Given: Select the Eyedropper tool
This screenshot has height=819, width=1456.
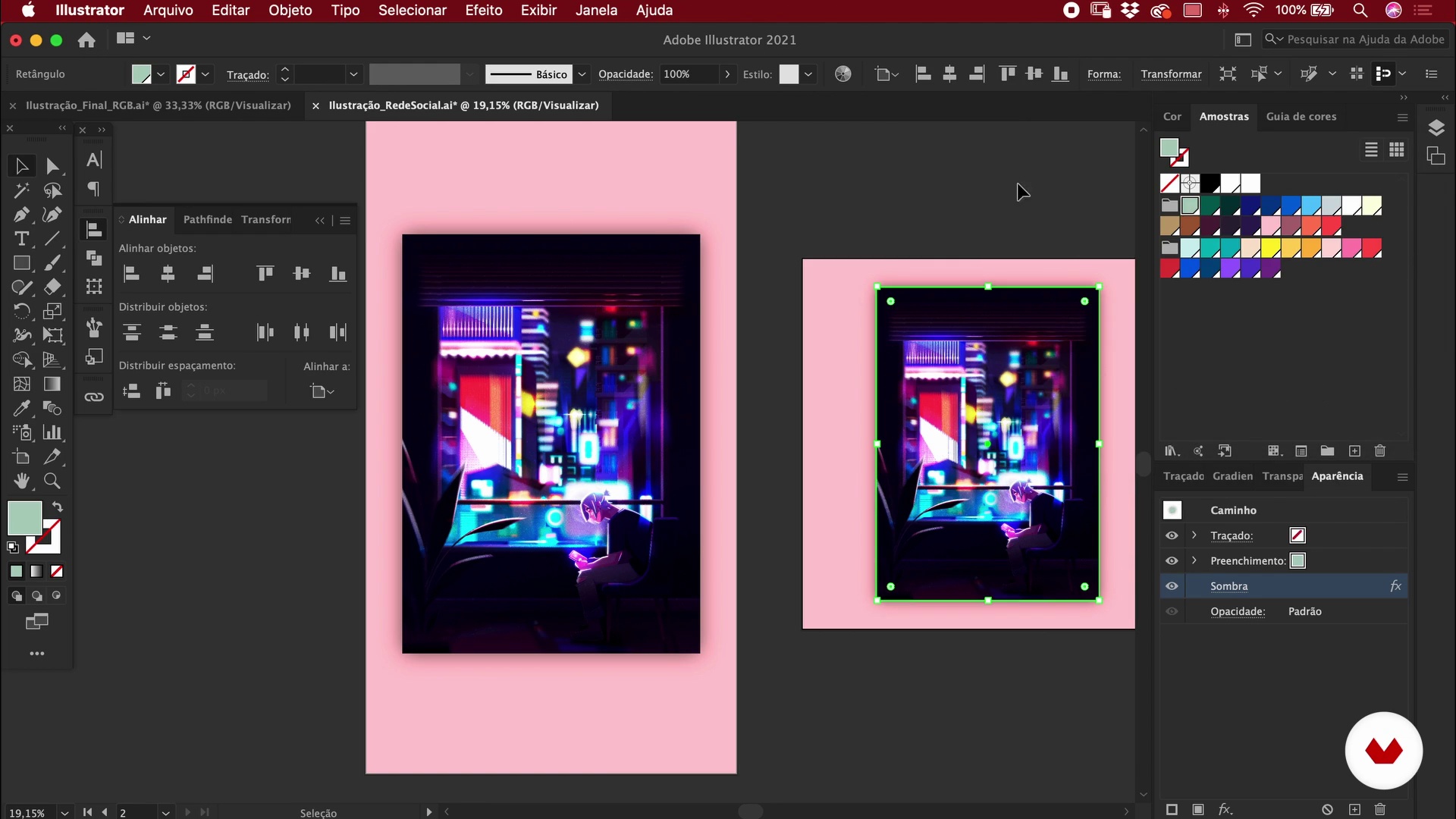Looking at the screenshot, I should click(21, 409).
